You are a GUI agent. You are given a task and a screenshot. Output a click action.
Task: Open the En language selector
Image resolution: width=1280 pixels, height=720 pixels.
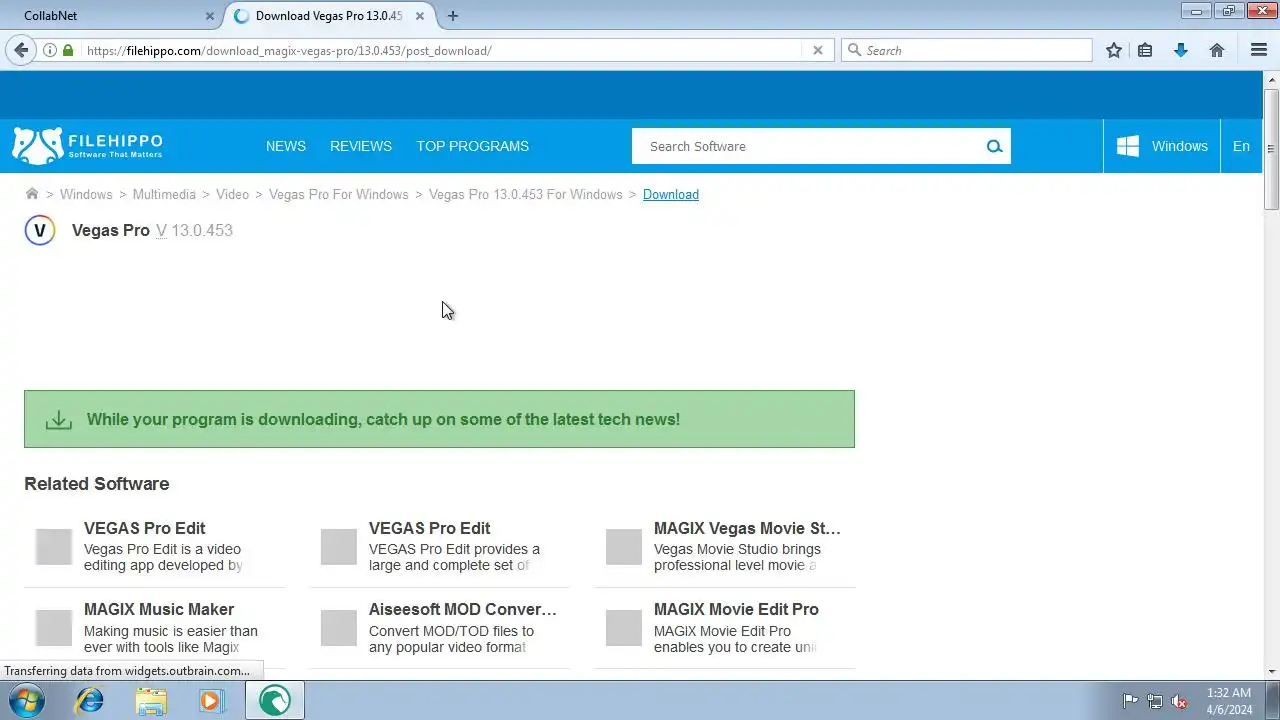coord(1241,146)
